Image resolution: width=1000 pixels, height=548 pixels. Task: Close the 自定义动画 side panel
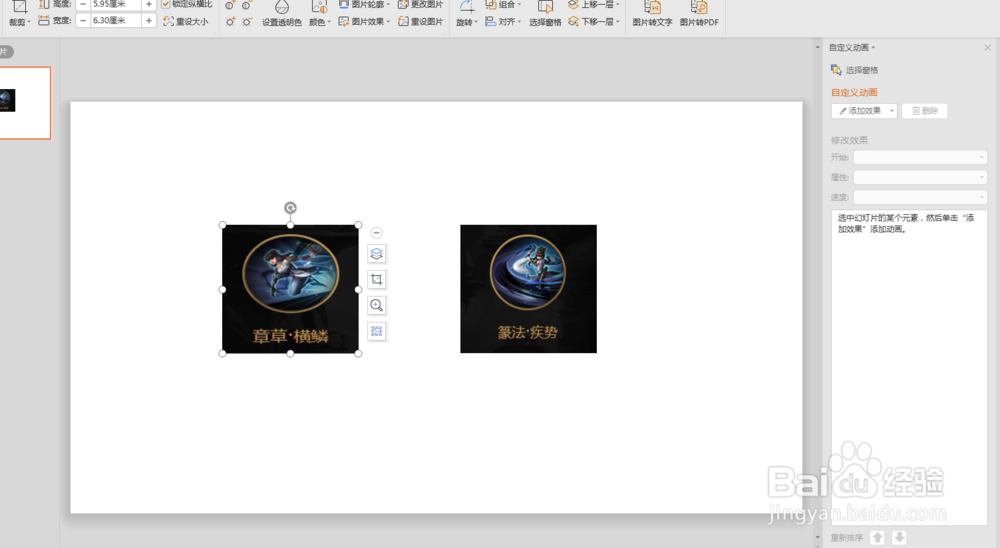pyautogui.click(x=987, y=48)
